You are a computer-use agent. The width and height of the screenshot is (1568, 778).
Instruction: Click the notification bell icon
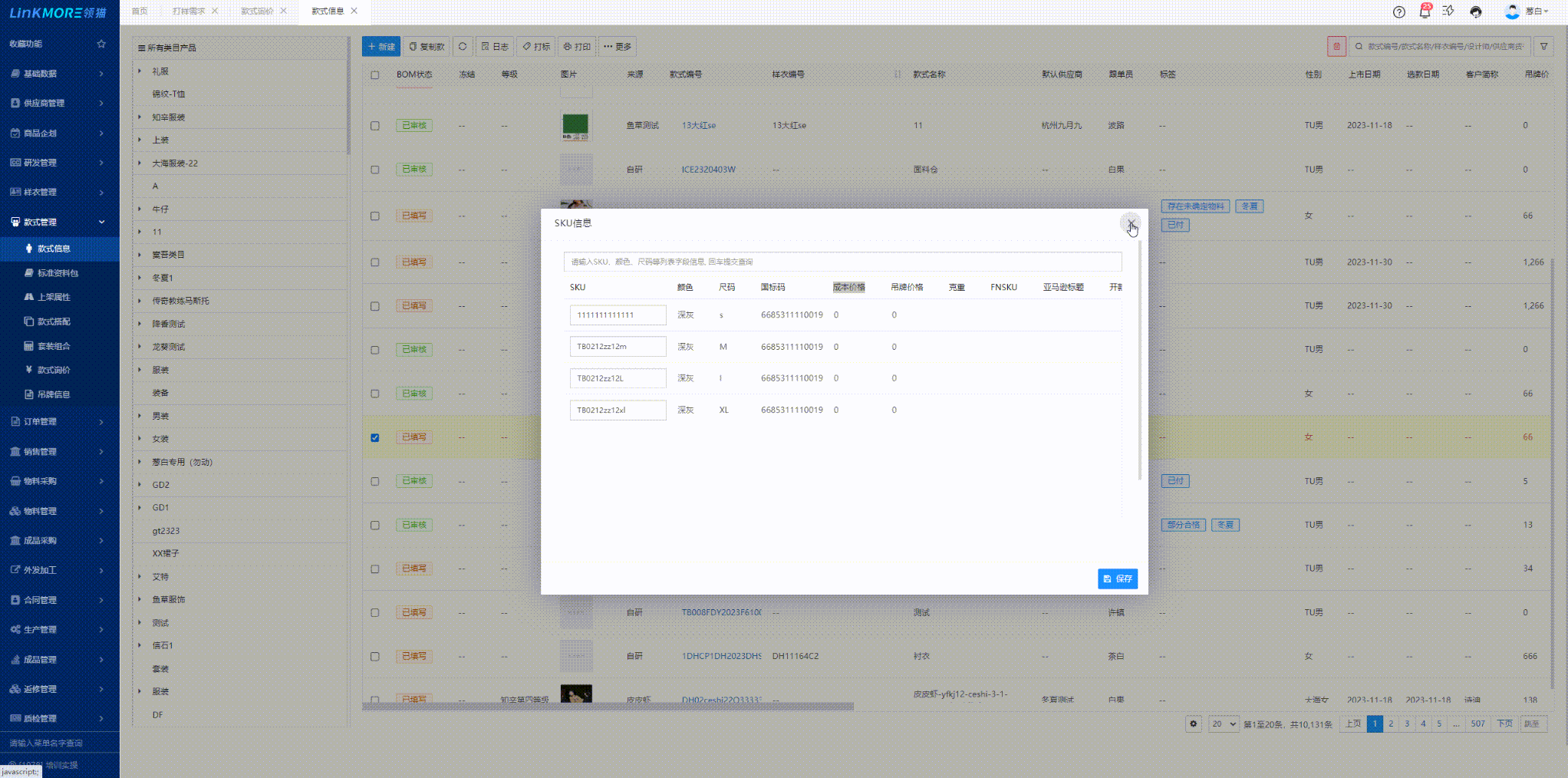[1425, 12]
